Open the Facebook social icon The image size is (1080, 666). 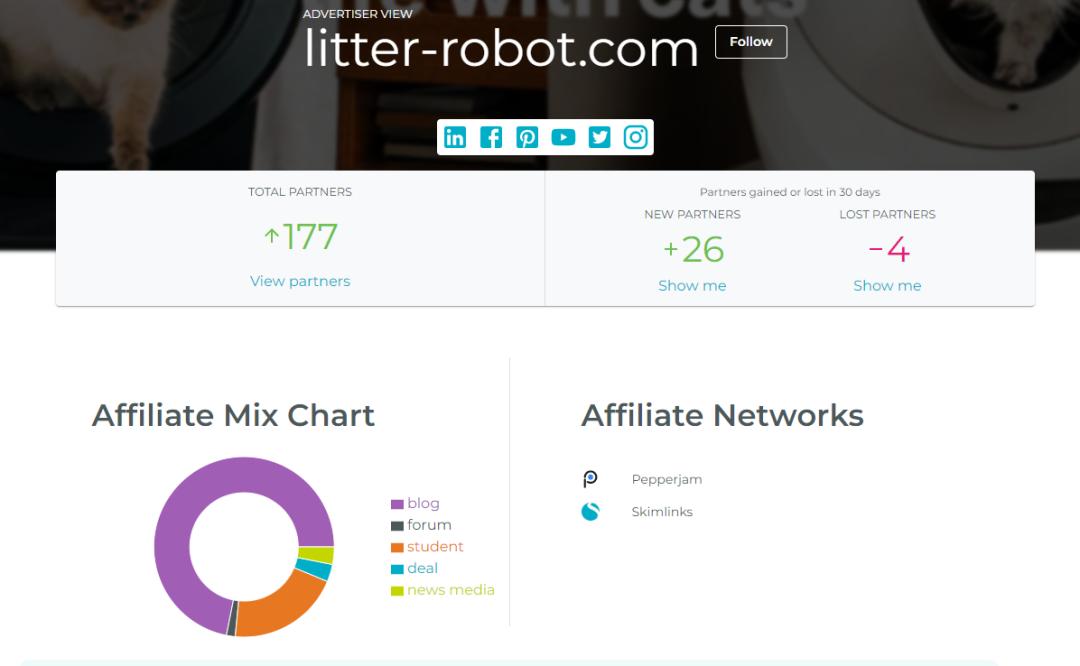tap(491, 137)
